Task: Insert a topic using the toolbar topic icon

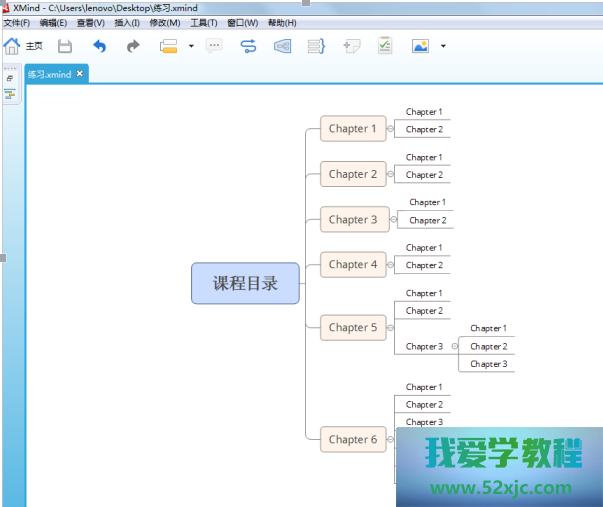Action: pos(168,46)
